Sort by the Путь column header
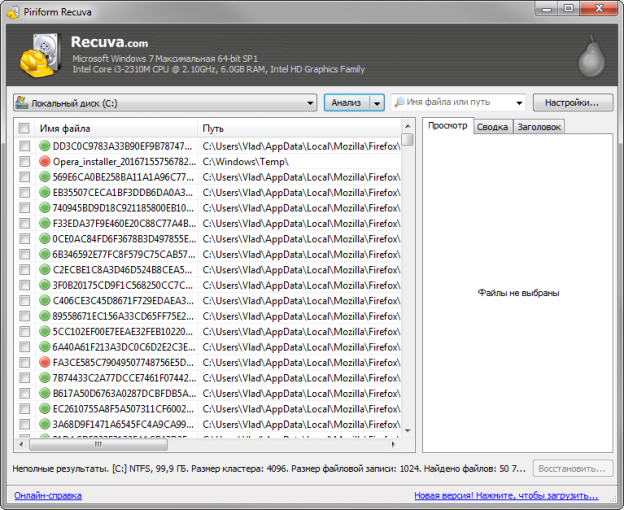The height and width of the screenshot is (510, 624). (x=300, y=129)
